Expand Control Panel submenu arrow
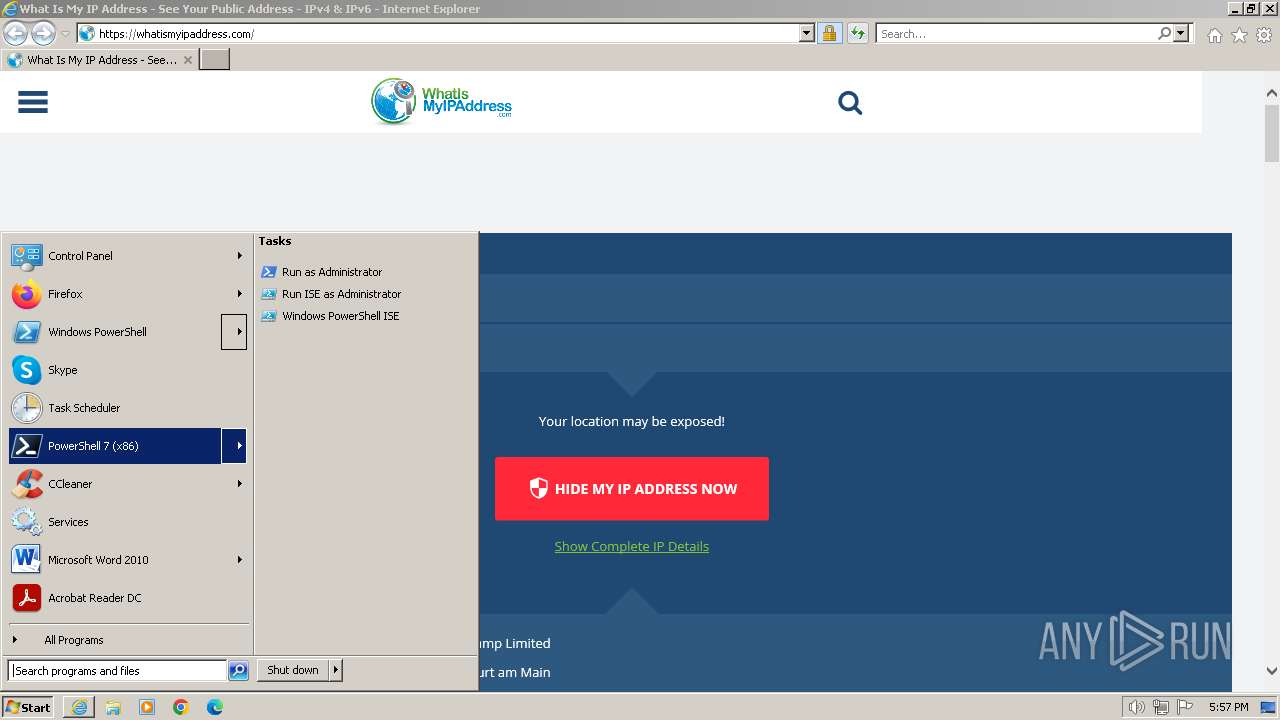Image resolution: width=1280 pixels, height=720 pixels. (239, 256)
